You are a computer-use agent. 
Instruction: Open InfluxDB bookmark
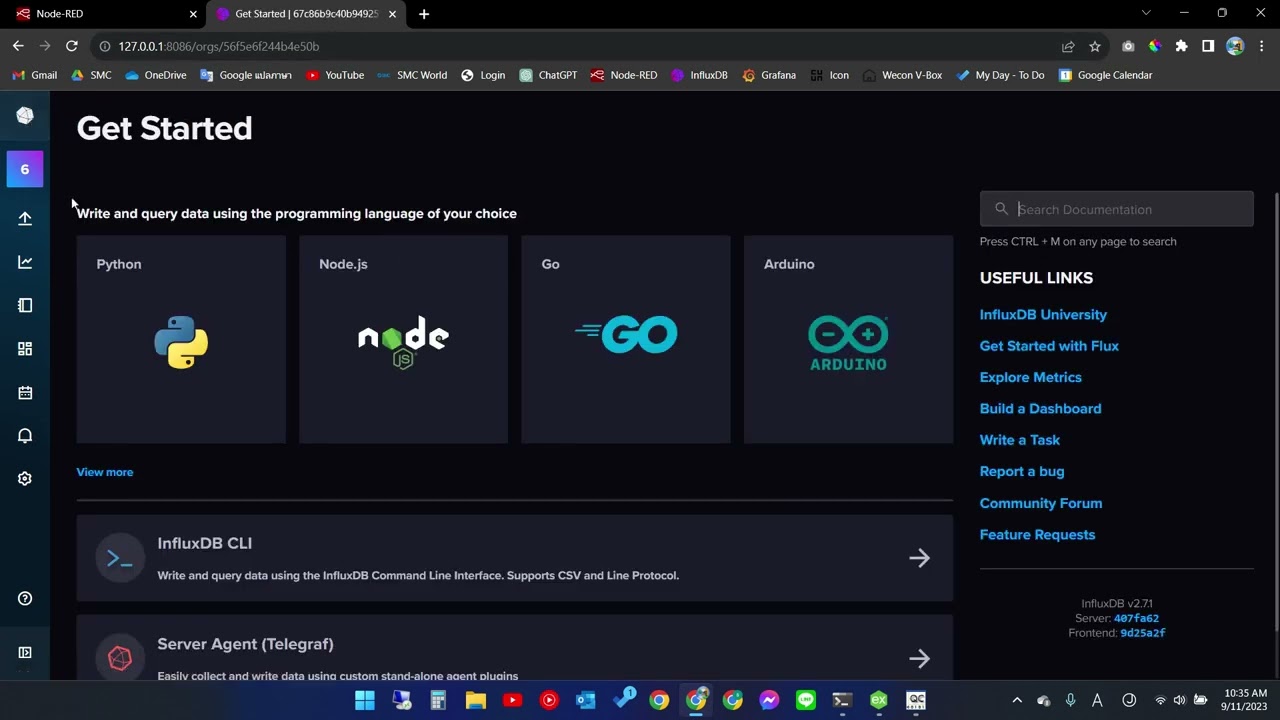click(699, 75)
